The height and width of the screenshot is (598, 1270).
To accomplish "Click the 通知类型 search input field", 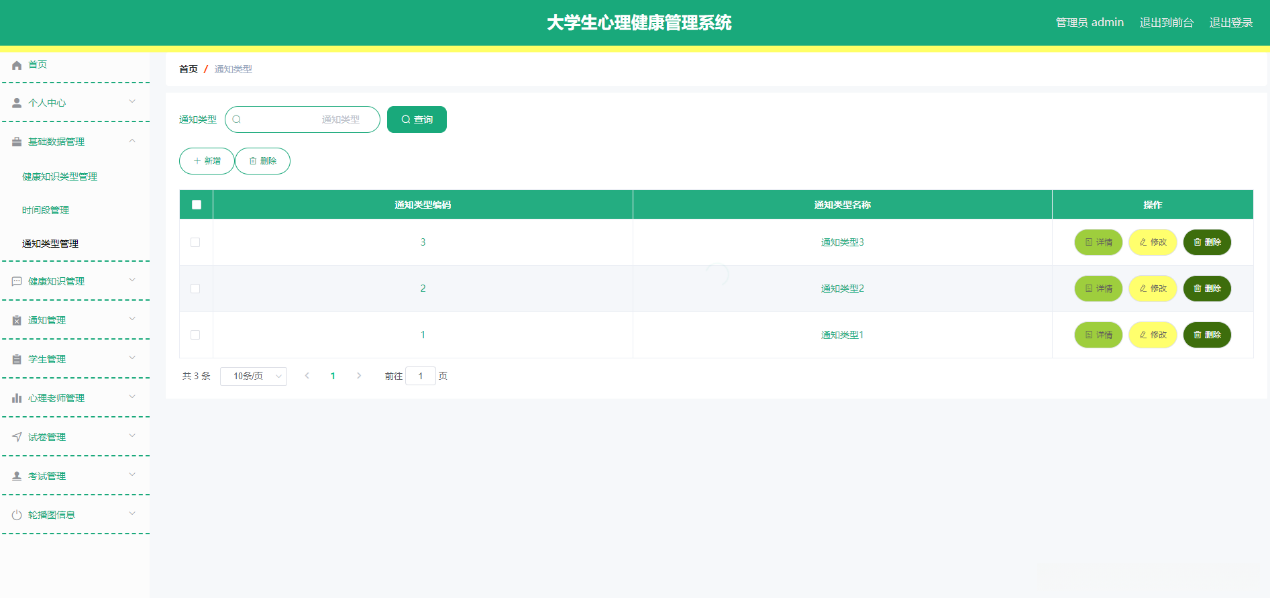I will [x=303, y=119].
